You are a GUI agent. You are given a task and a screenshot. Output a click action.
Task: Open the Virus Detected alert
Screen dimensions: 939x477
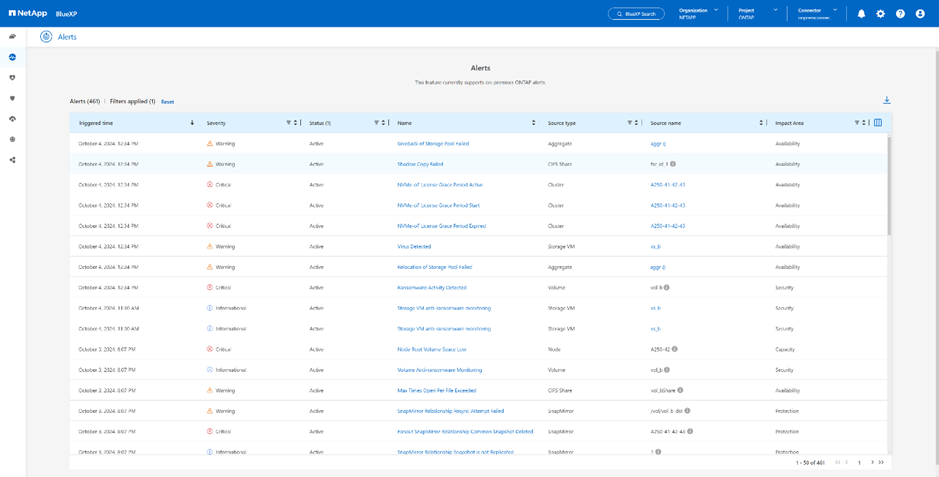pos(414,246)
